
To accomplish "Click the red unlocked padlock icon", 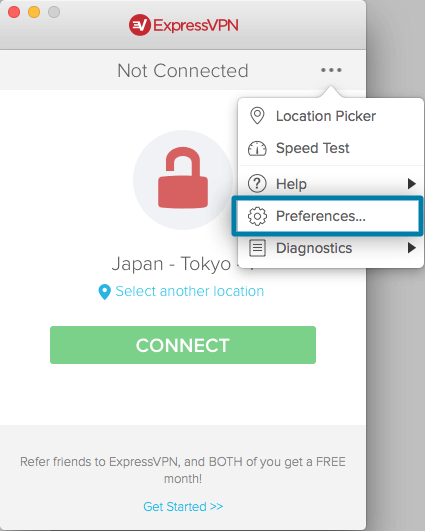I will tap(183, 178).
